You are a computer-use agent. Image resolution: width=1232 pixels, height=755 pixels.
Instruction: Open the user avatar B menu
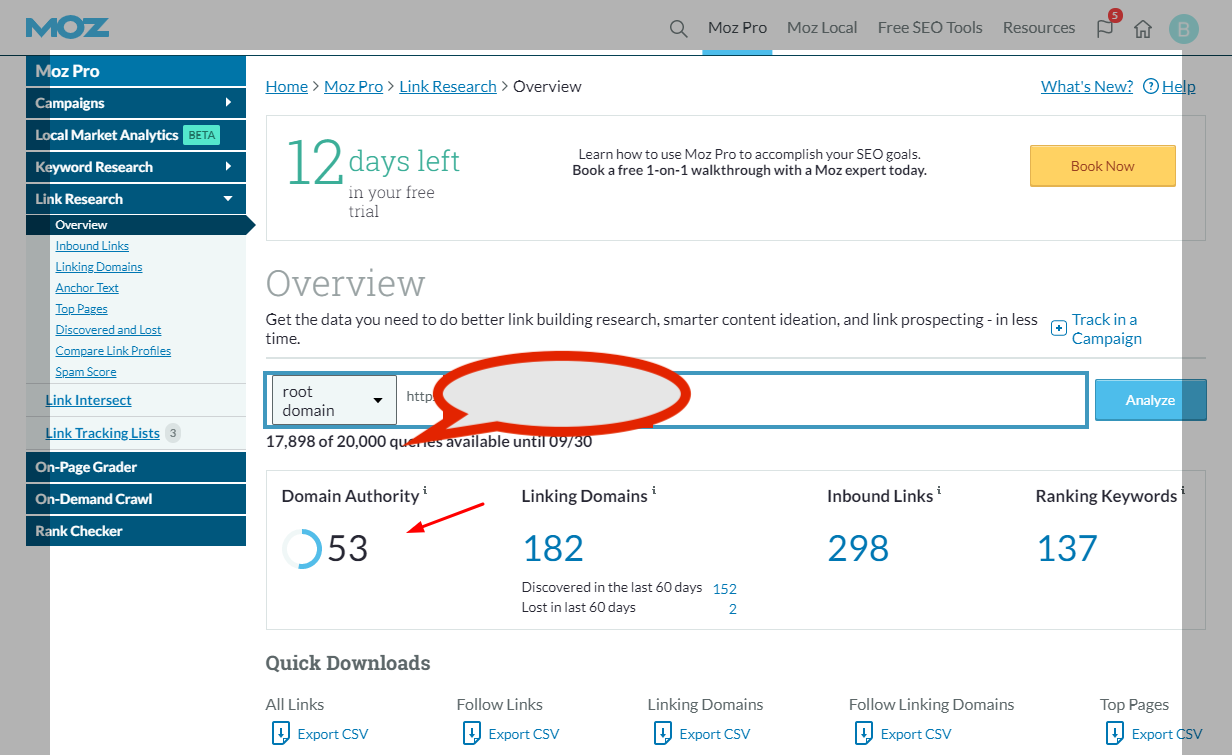(x=1184, y=29)
